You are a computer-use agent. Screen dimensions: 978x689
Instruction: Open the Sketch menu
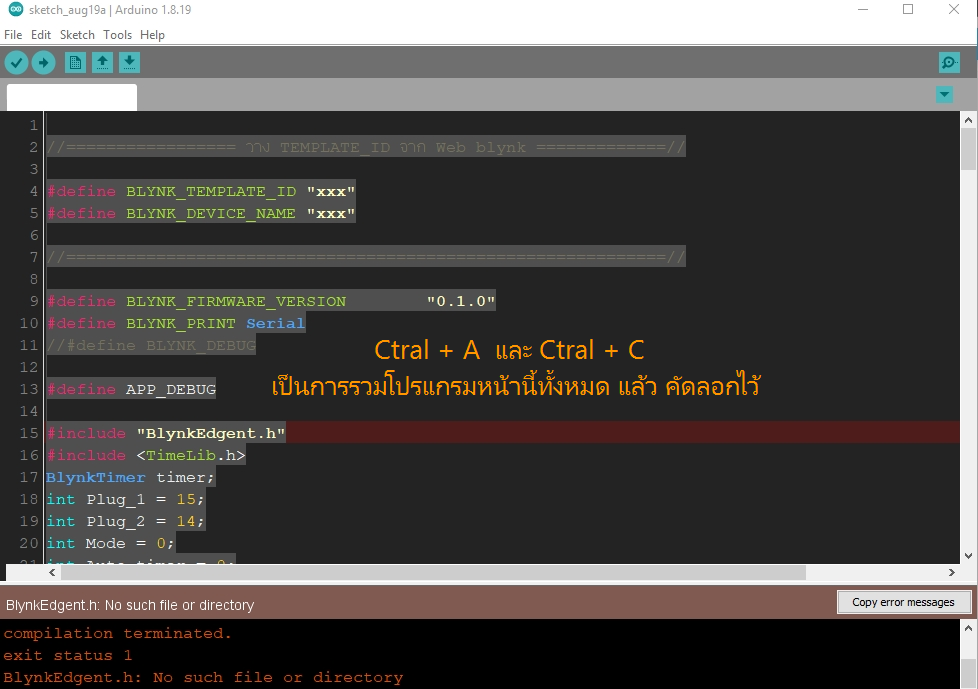click(x=77, y=35)
